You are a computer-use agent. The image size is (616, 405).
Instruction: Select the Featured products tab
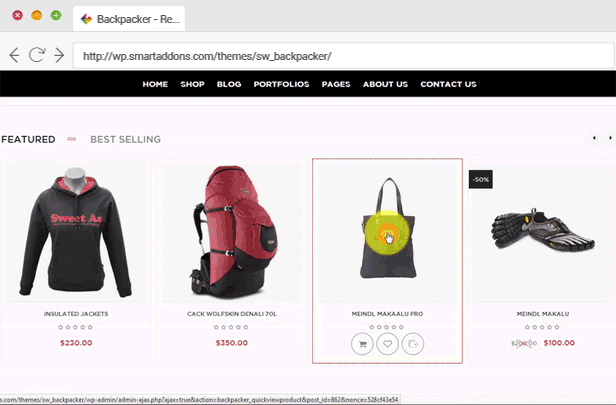tap(28, 139)
